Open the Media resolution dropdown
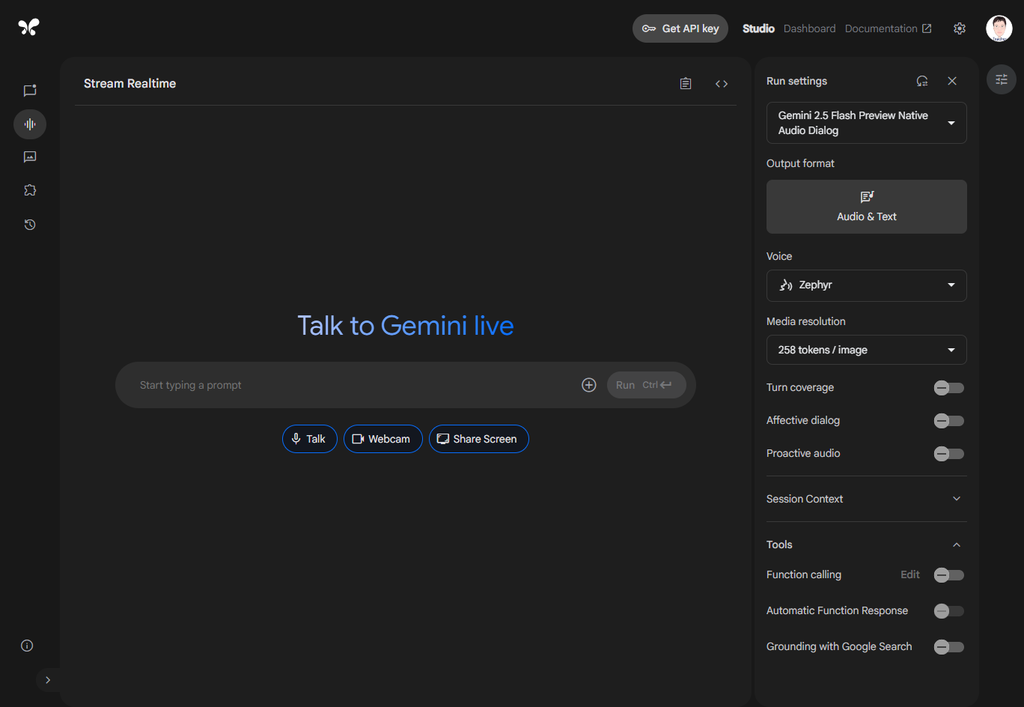Image resolution: width=1024 pixels, height=707 pixels. pyautogui.click(x=866, y=350)
